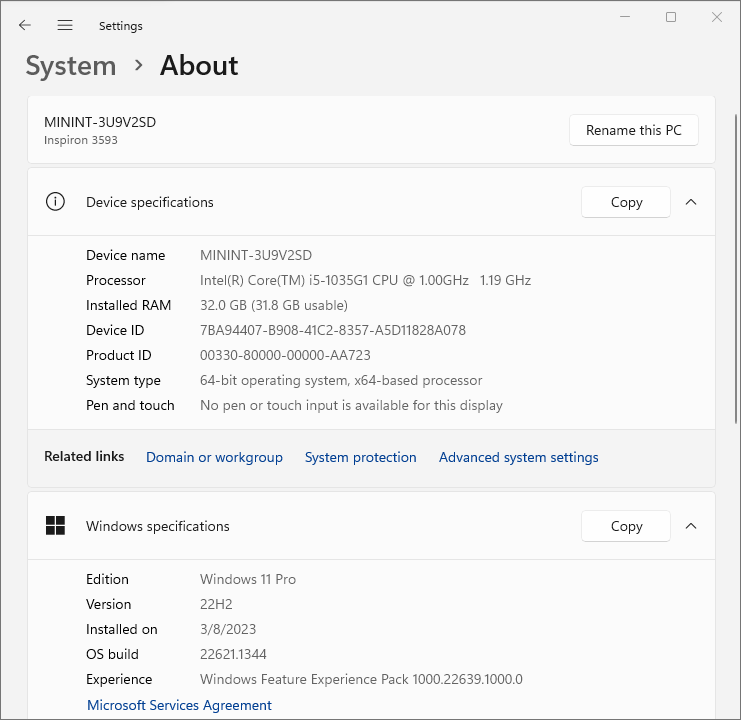Click the About breadcrumb heading
The height and width of the screenshot is (720, 741).
[199, 65]
